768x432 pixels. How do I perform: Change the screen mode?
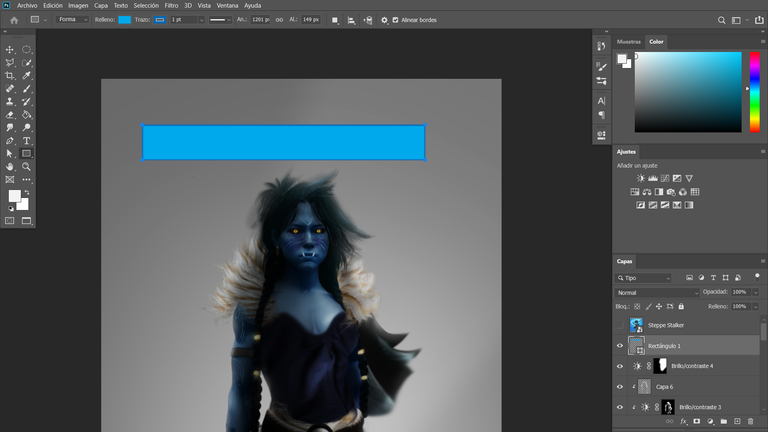tap(26, 221)
